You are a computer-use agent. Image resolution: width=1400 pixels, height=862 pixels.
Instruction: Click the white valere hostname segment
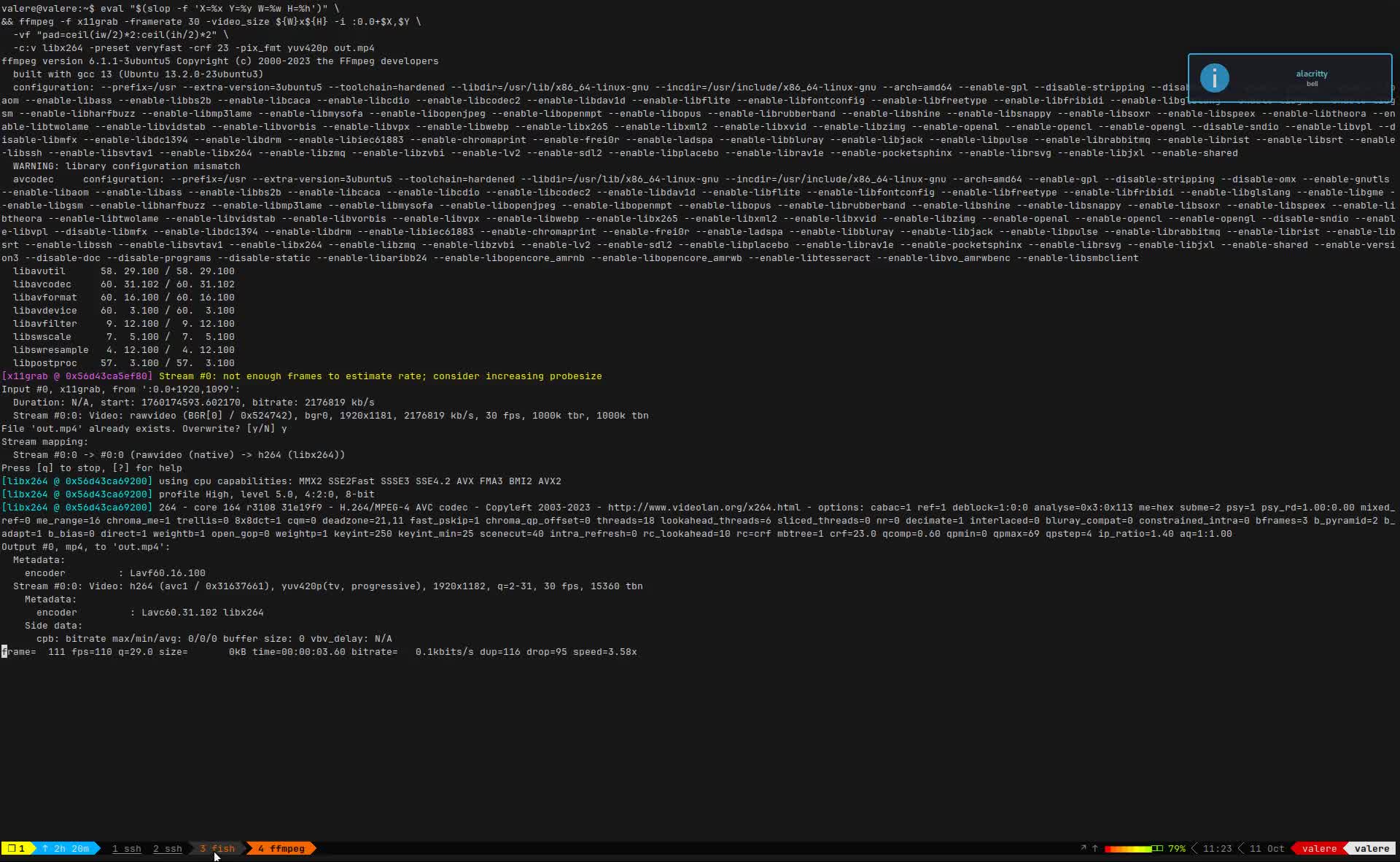point(1372,848)
